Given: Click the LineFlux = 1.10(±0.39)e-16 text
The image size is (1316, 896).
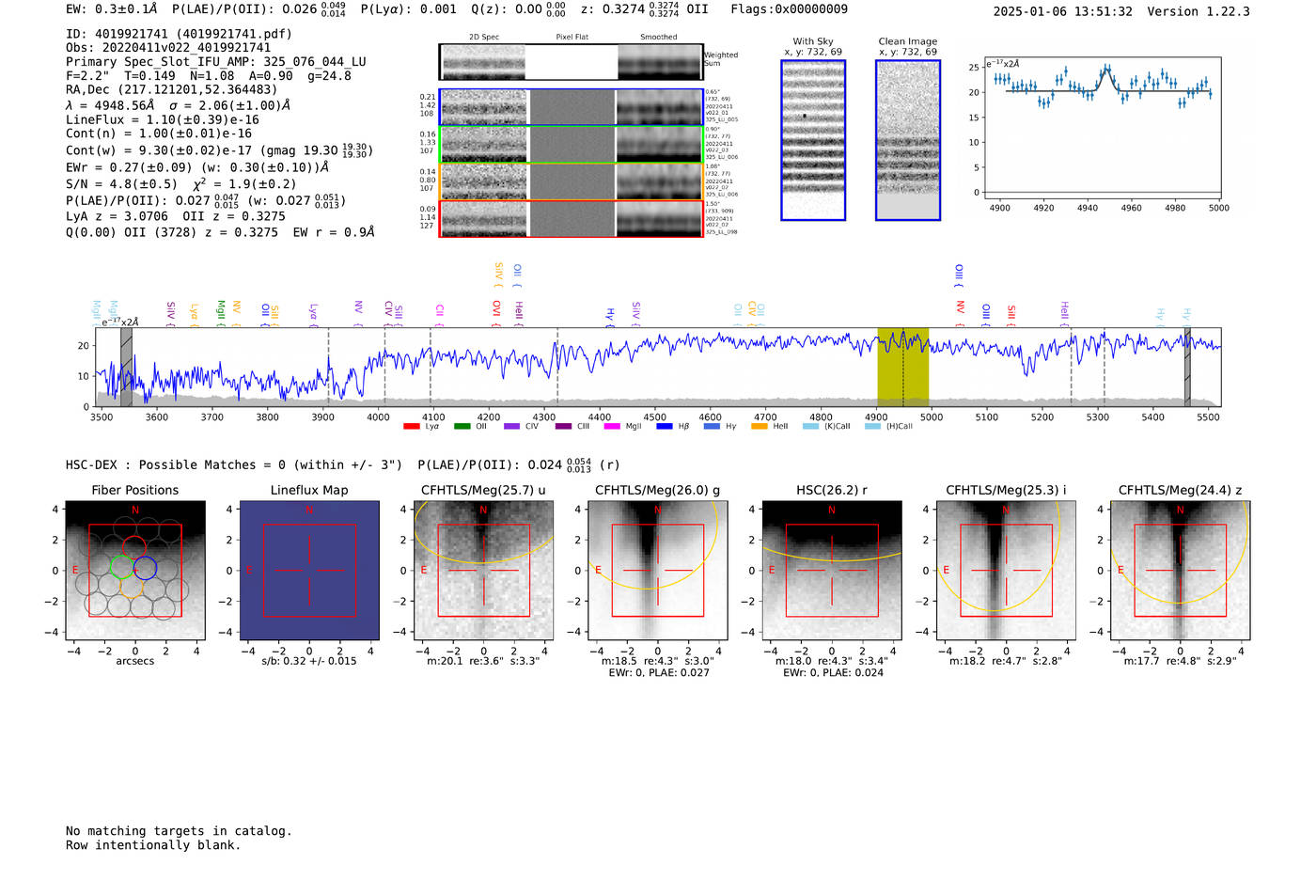Looking at the screenshot, I should (x=162, y=120).
